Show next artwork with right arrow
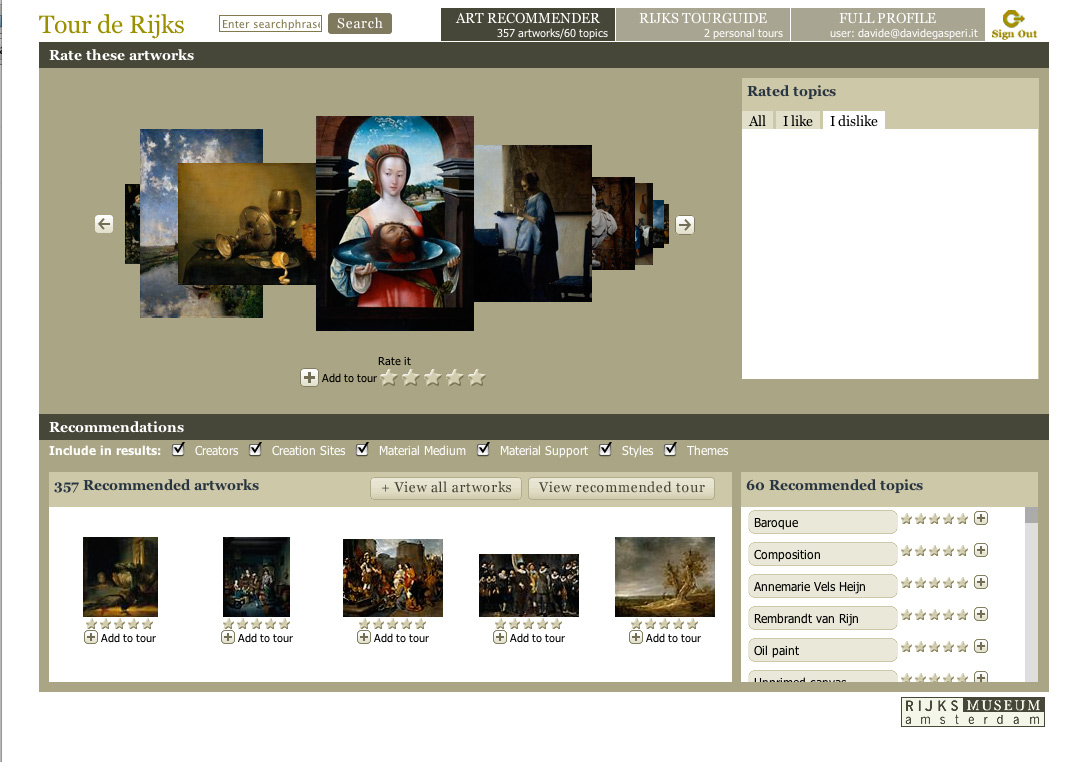The height and width of the screenshot is (762, 1072). [685, 225]
